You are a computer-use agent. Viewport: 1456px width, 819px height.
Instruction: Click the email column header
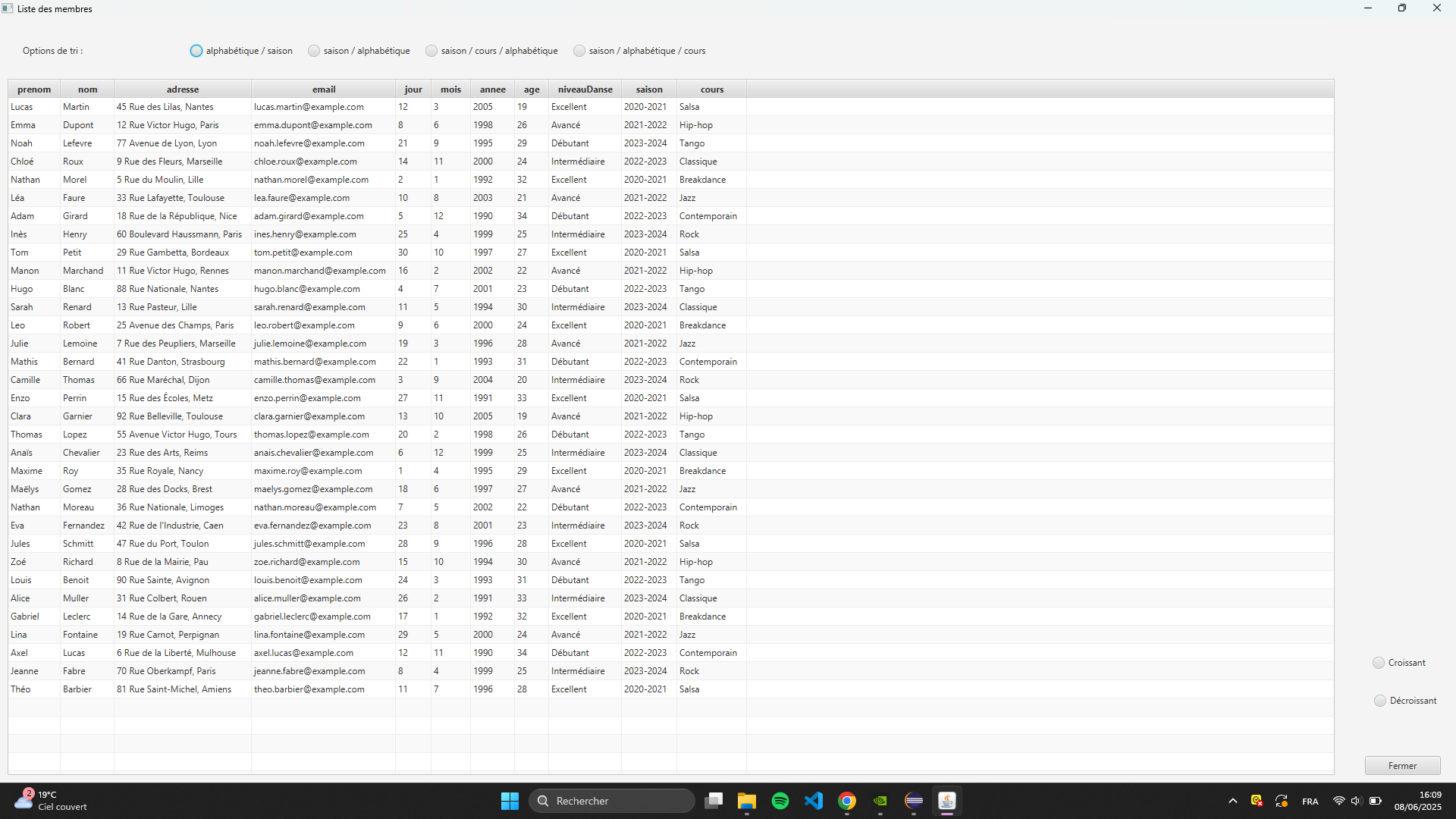click(x=323, y=89)
